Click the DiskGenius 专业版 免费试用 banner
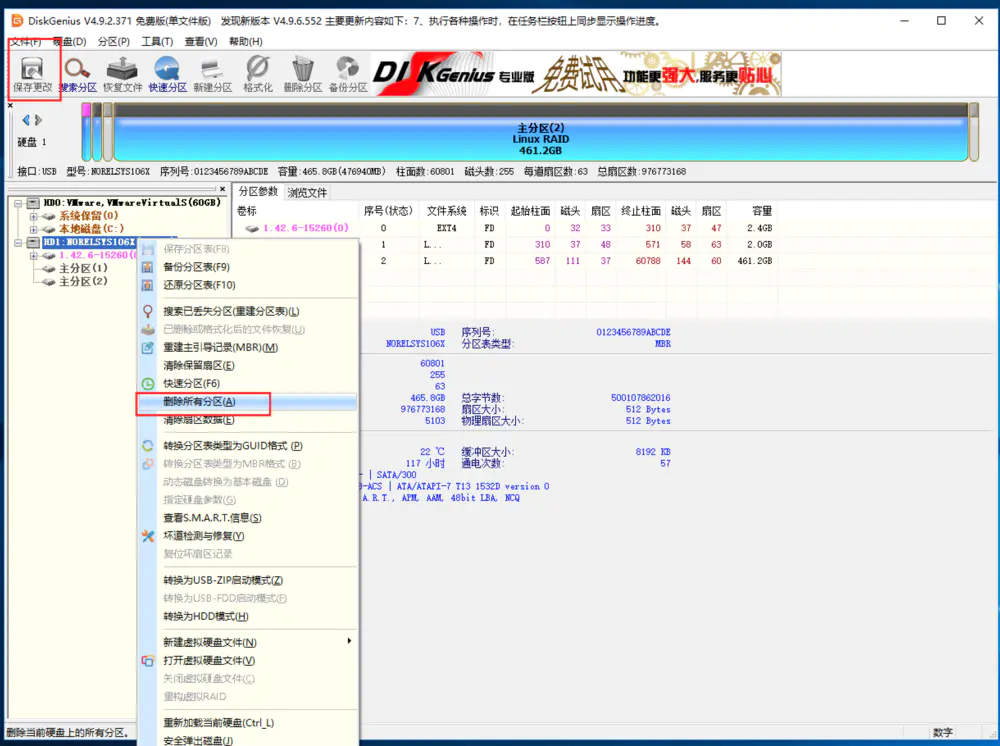The height and width of the screenshot is (746, 1000). [577, 74]
